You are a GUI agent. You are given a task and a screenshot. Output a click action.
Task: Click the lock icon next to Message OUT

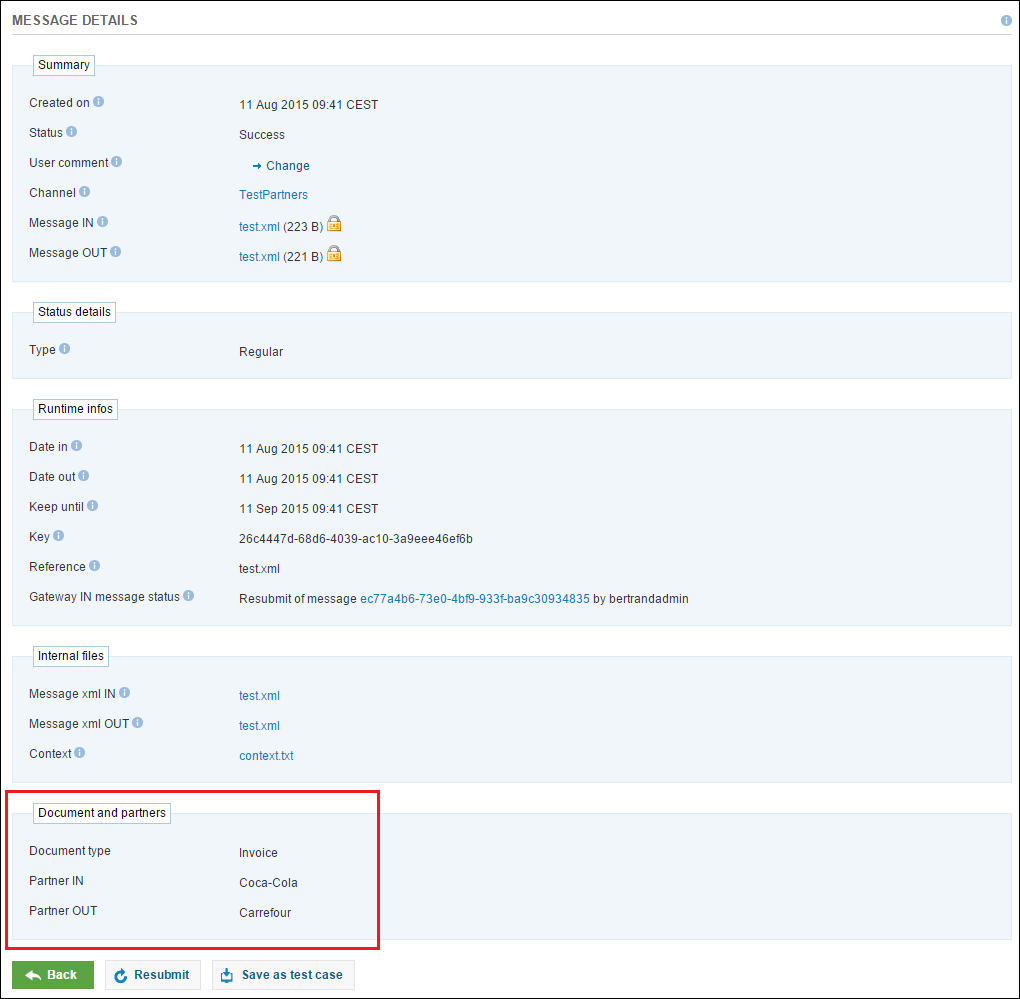335,254
